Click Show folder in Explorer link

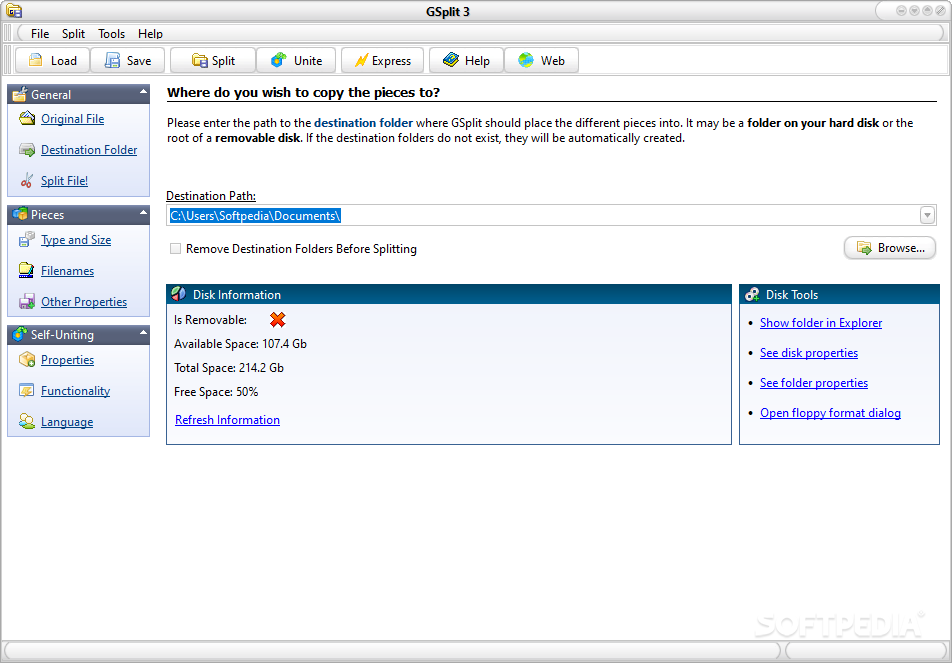click(821, 323)
